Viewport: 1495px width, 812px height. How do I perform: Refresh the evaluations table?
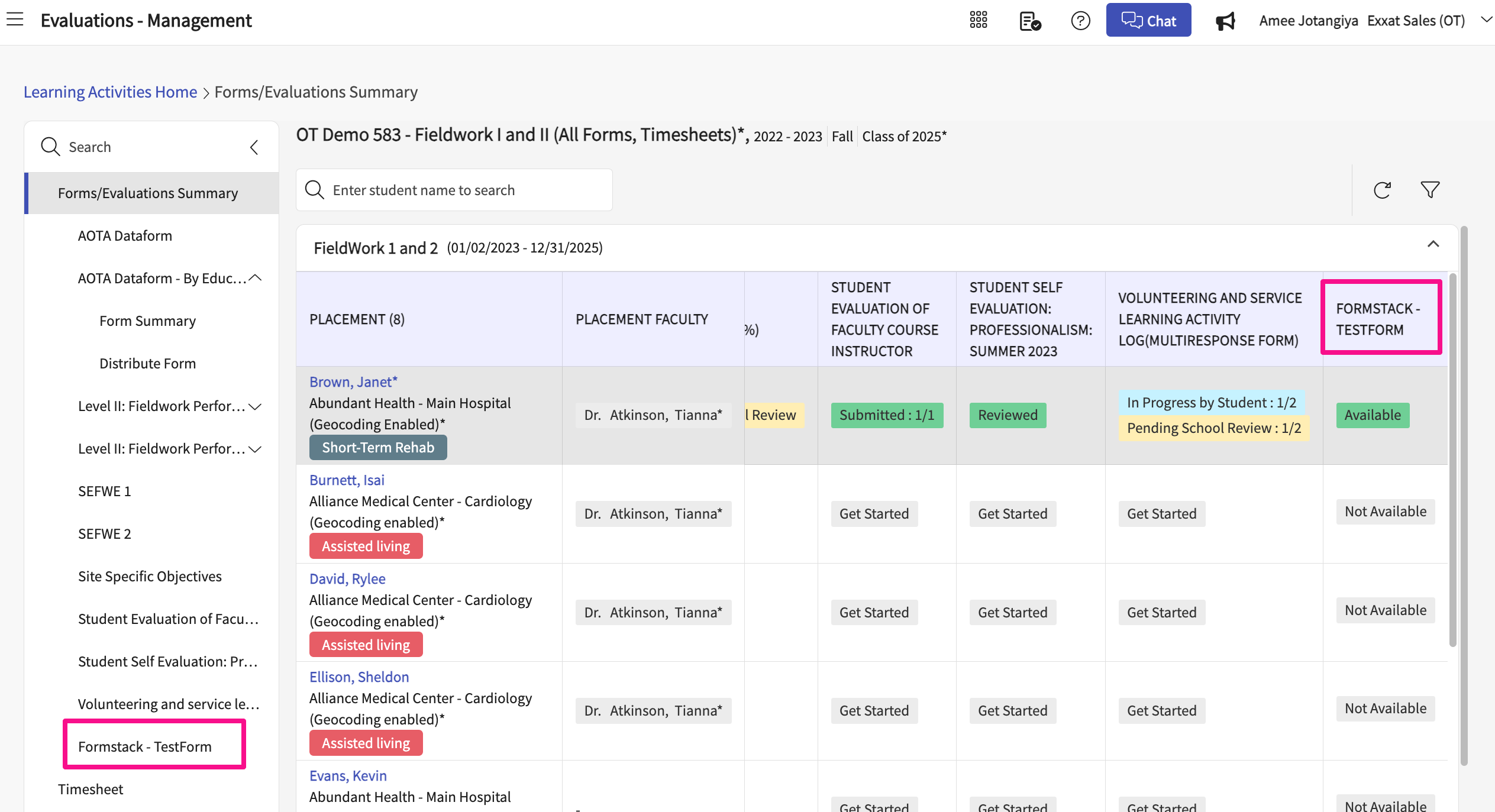point(1382,190)
